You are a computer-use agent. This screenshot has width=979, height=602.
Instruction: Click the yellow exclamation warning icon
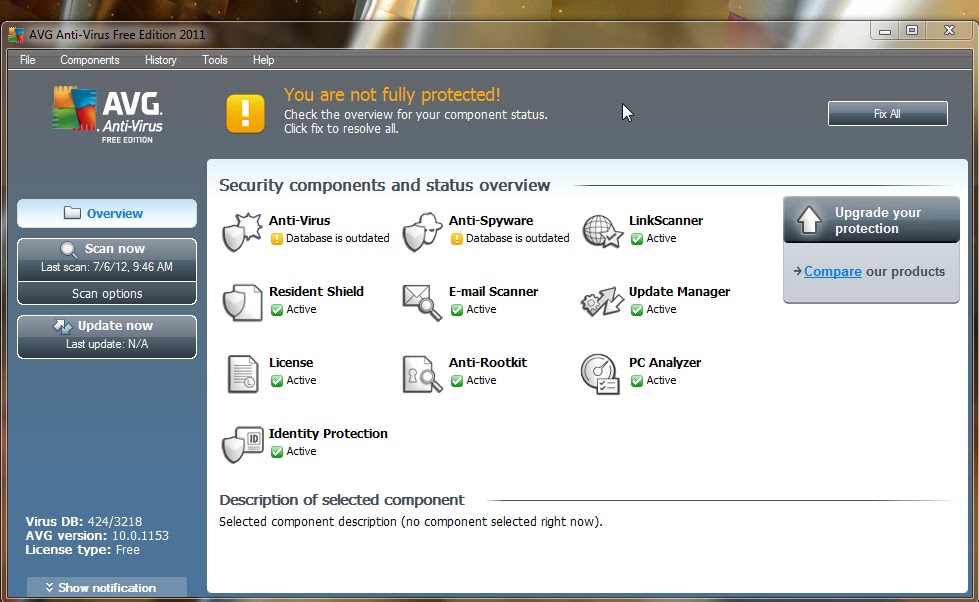click(245, 114)
